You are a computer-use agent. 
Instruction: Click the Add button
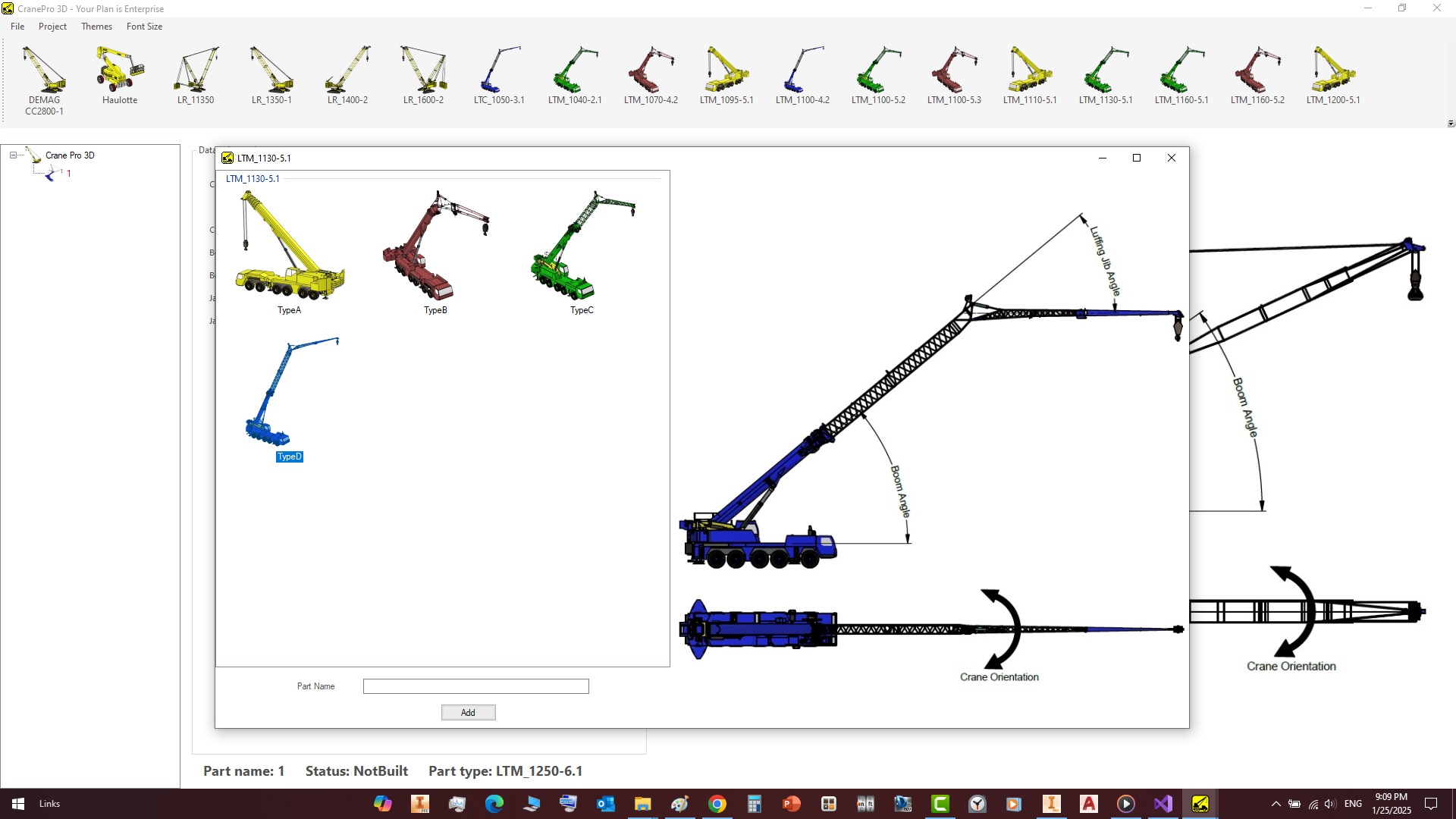[468, 713]
